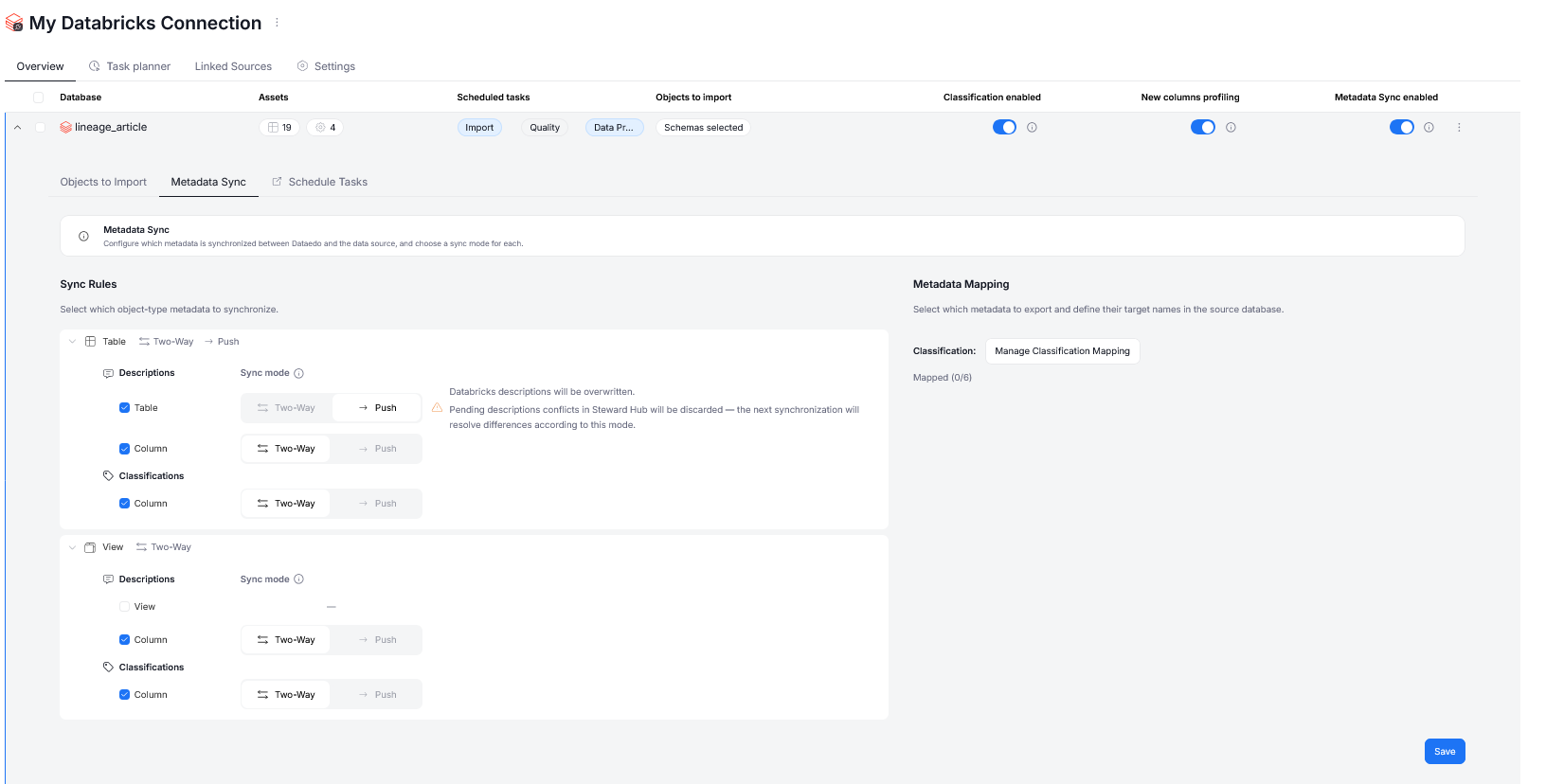1546x784 pixels.
Task: Click the warning triangle beside overwrite notice
Action: (x=437, y=408)
